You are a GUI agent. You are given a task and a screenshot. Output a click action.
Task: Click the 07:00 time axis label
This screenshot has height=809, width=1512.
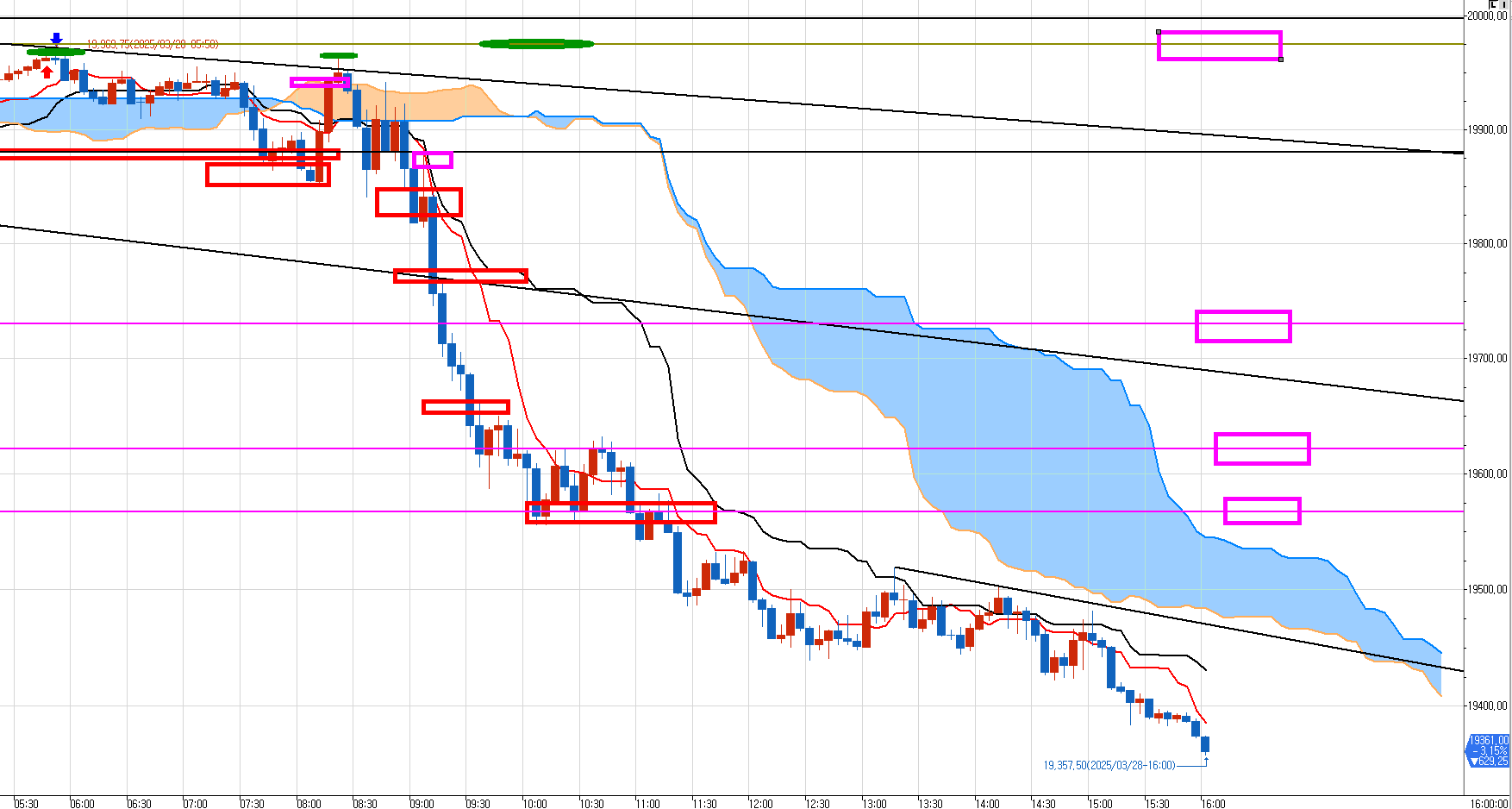click(x=196, y=804)
